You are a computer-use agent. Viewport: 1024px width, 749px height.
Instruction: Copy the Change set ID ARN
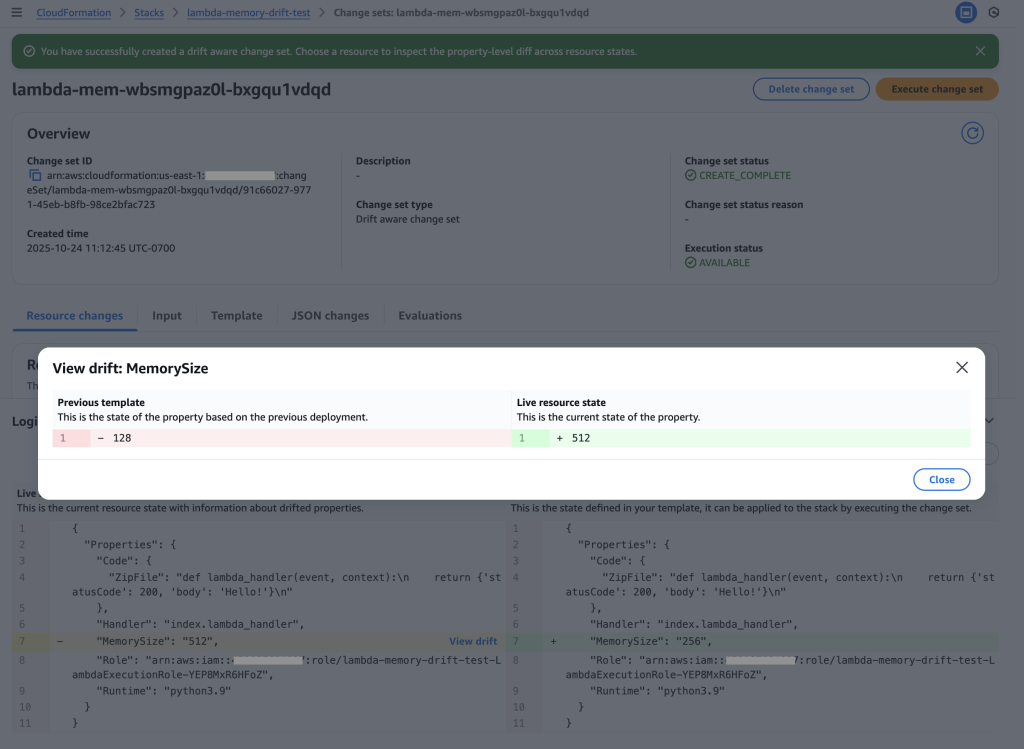pyautogui.click(x=35, y=175)
